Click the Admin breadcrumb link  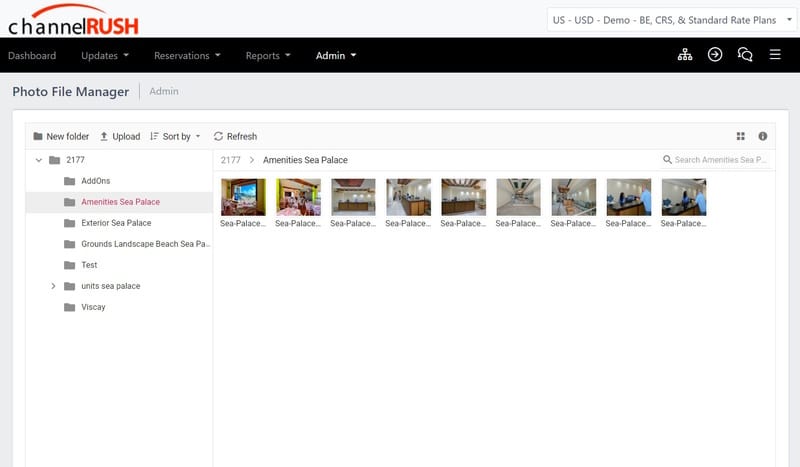click(164, 91)
